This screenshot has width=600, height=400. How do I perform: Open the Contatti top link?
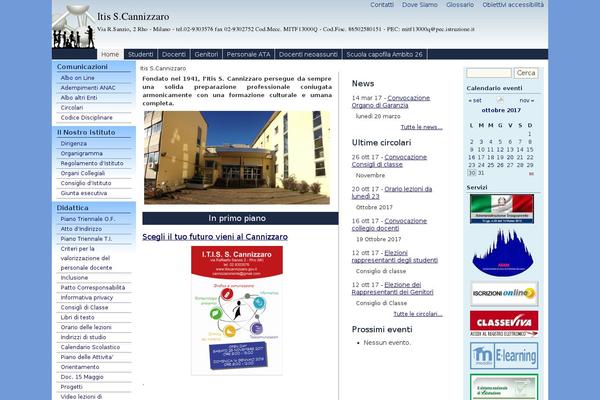(x=382, y=5)
